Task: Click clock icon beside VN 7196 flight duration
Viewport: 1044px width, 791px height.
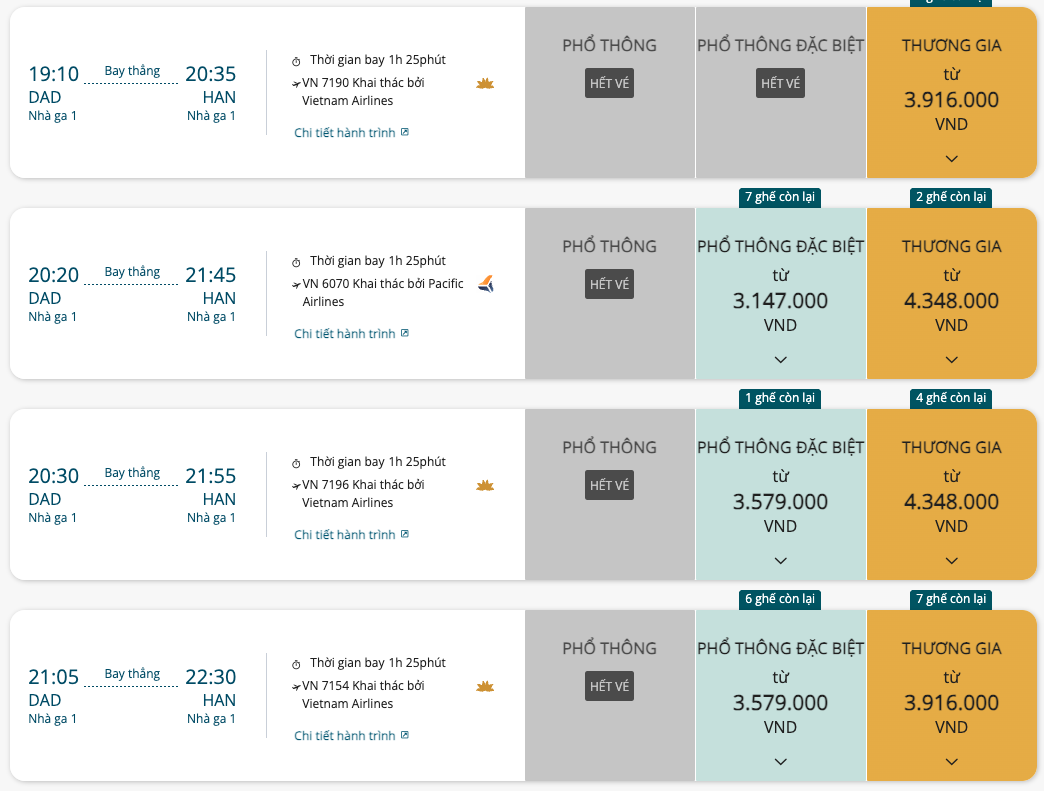Action: pos(296,463)
